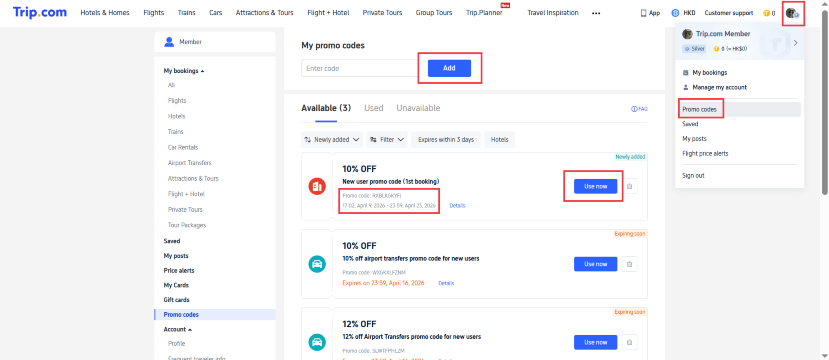Click teal car icon on 12% coupon
Screen dimensions: 829x360
click(x=317, y=342)
